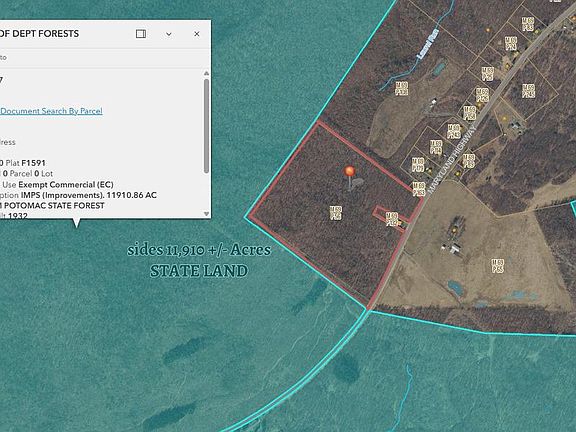Image resolution: width=576 pixels, height=432 pixels.
Task: Click parcel label in the small red driveway strip
Action: click(x=392, y=219)
